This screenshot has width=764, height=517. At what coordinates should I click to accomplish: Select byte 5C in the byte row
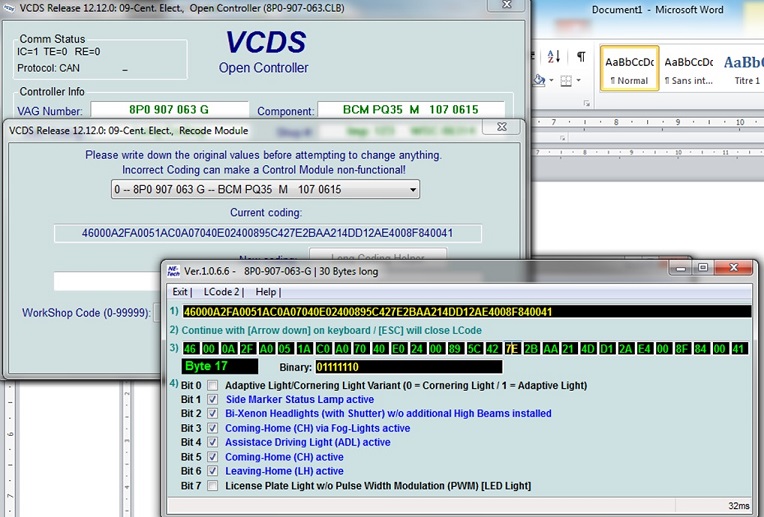click(474, 348)
